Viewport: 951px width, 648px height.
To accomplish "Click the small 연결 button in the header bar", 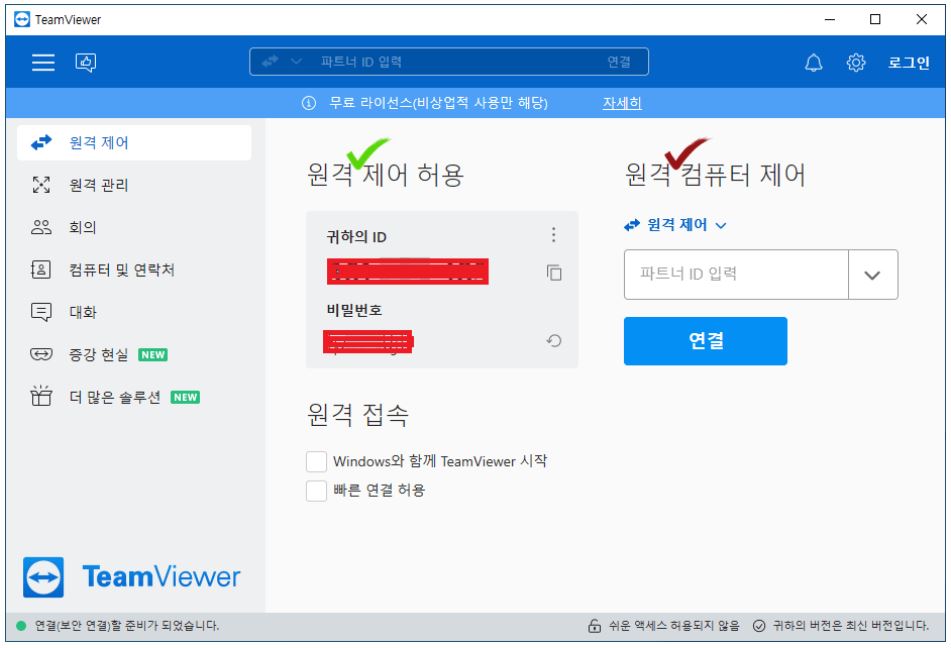I will coord(619,62).
